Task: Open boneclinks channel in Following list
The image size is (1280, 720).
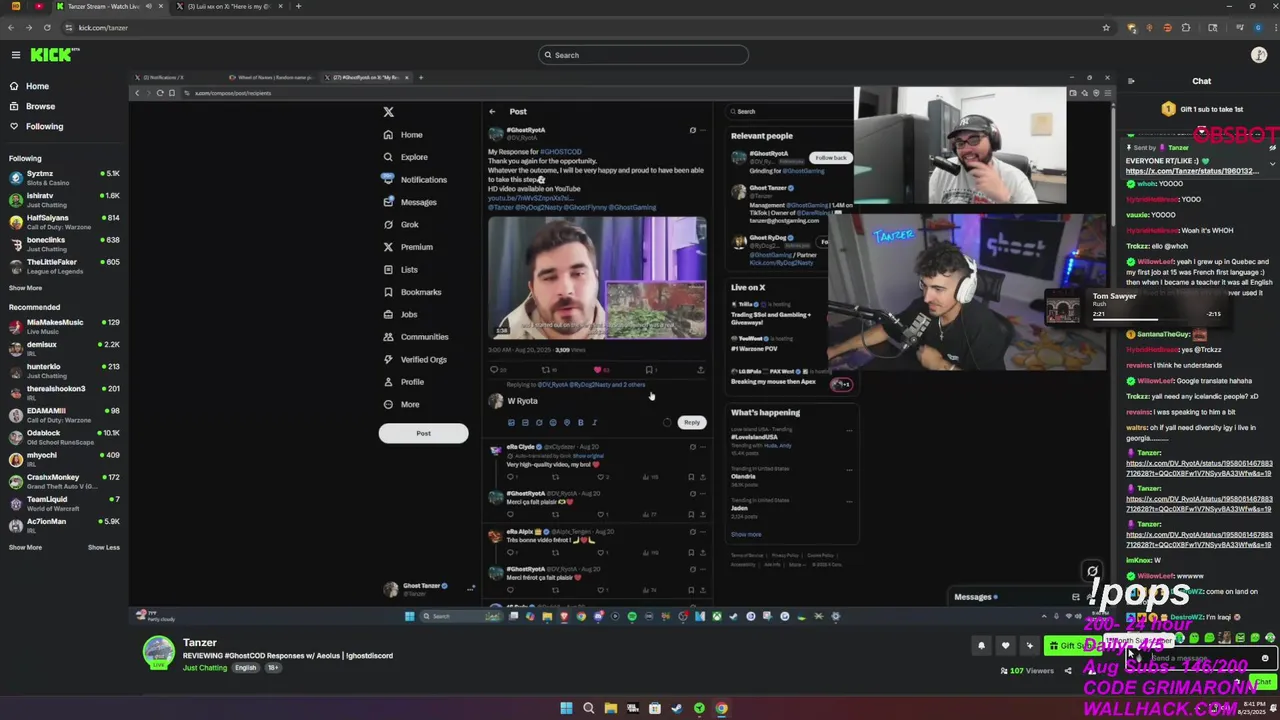Action: coord(64,243)
